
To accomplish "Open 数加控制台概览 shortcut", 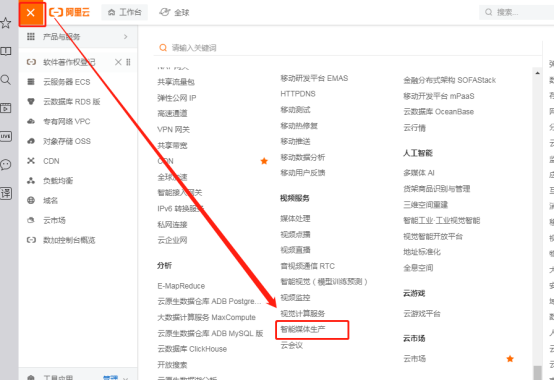I will tap(69, 240).
